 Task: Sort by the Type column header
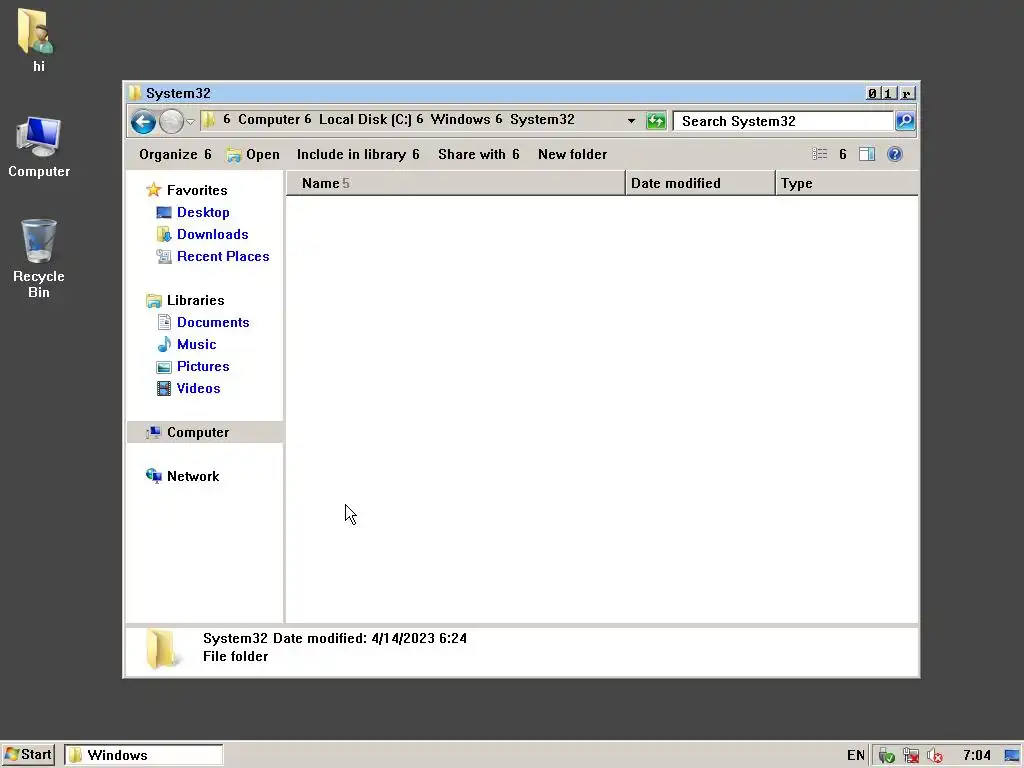(x=846, y=183)
